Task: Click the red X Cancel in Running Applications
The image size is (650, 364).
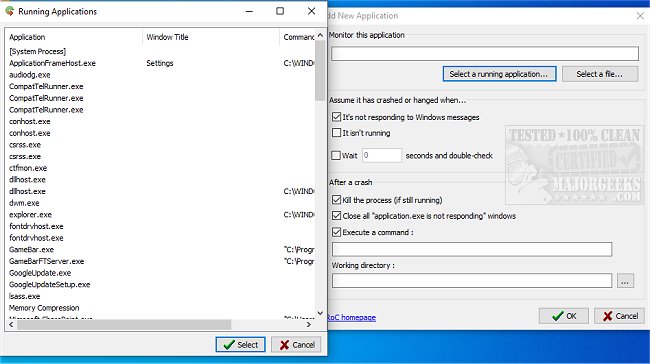Action: (296, 345)
